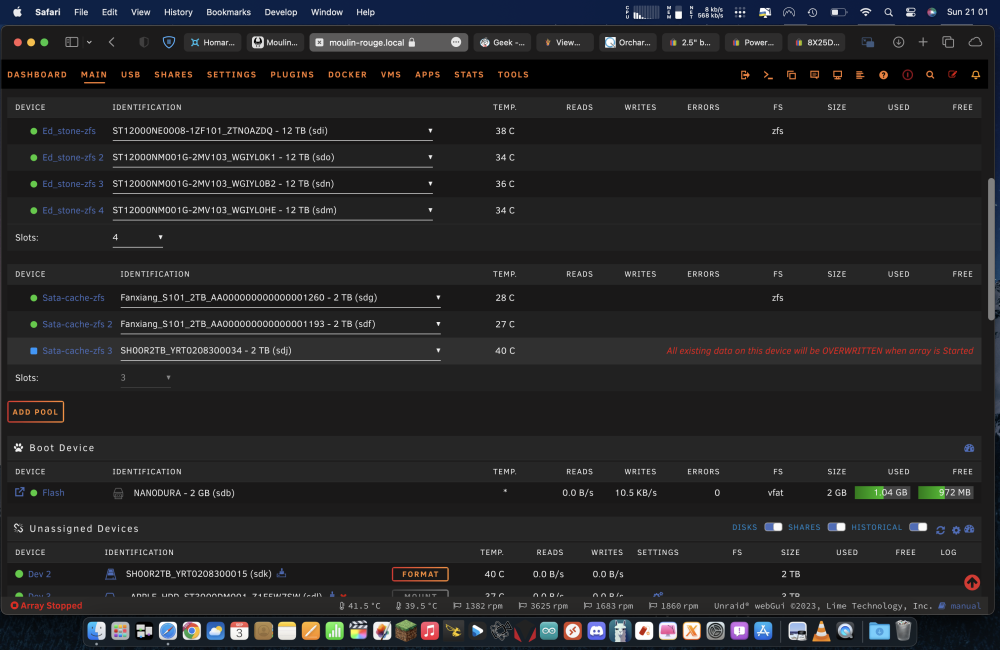Screen dimensions: 1000x650
Task: Open the web terminal icon
Action: [x=768, y=75]
